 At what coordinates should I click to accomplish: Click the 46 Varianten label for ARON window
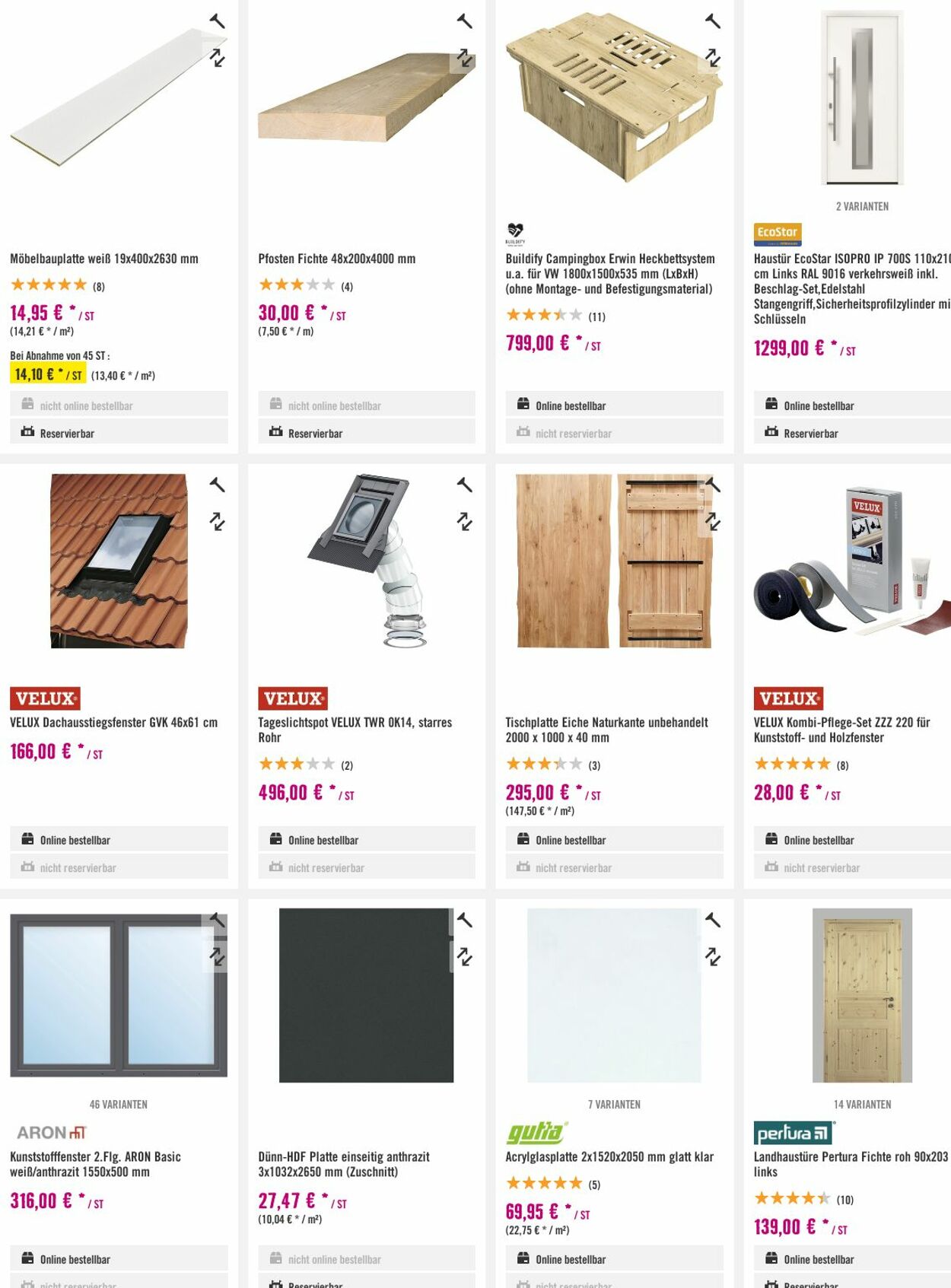tap(119, 1104)
